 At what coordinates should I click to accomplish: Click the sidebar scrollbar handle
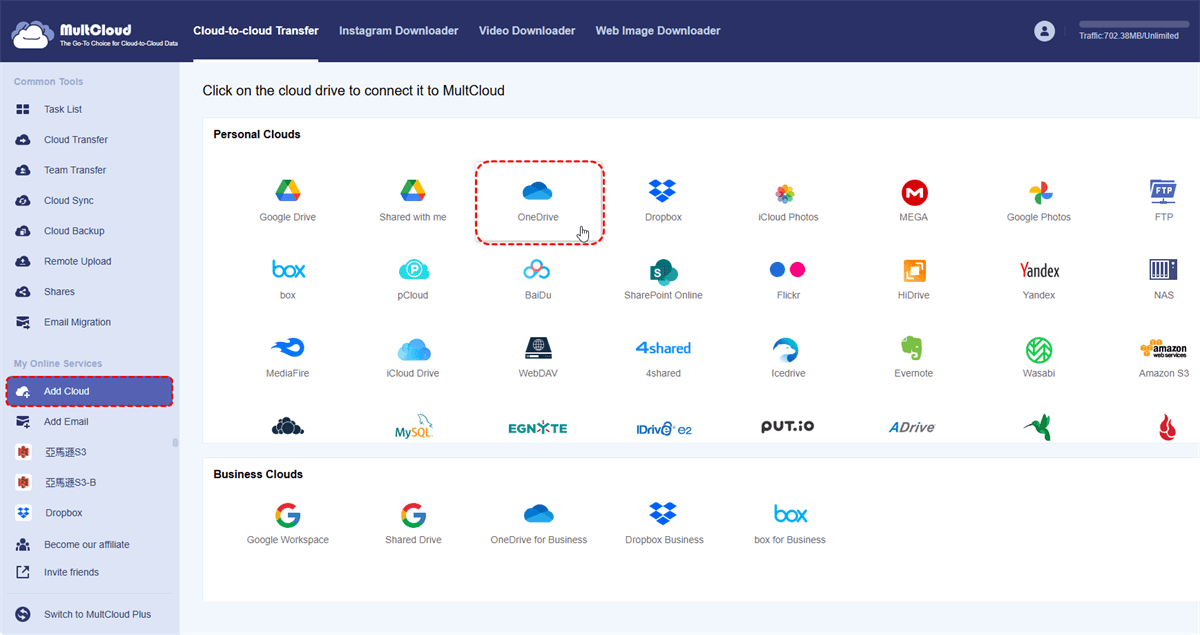click(x=176, y=442)
